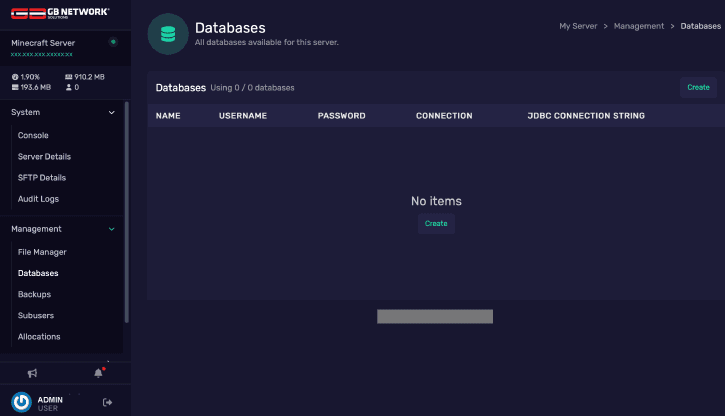Open Console in the sidebar
Screen dimensions: 725x416
pyautogui.click(x=33, y=135)
